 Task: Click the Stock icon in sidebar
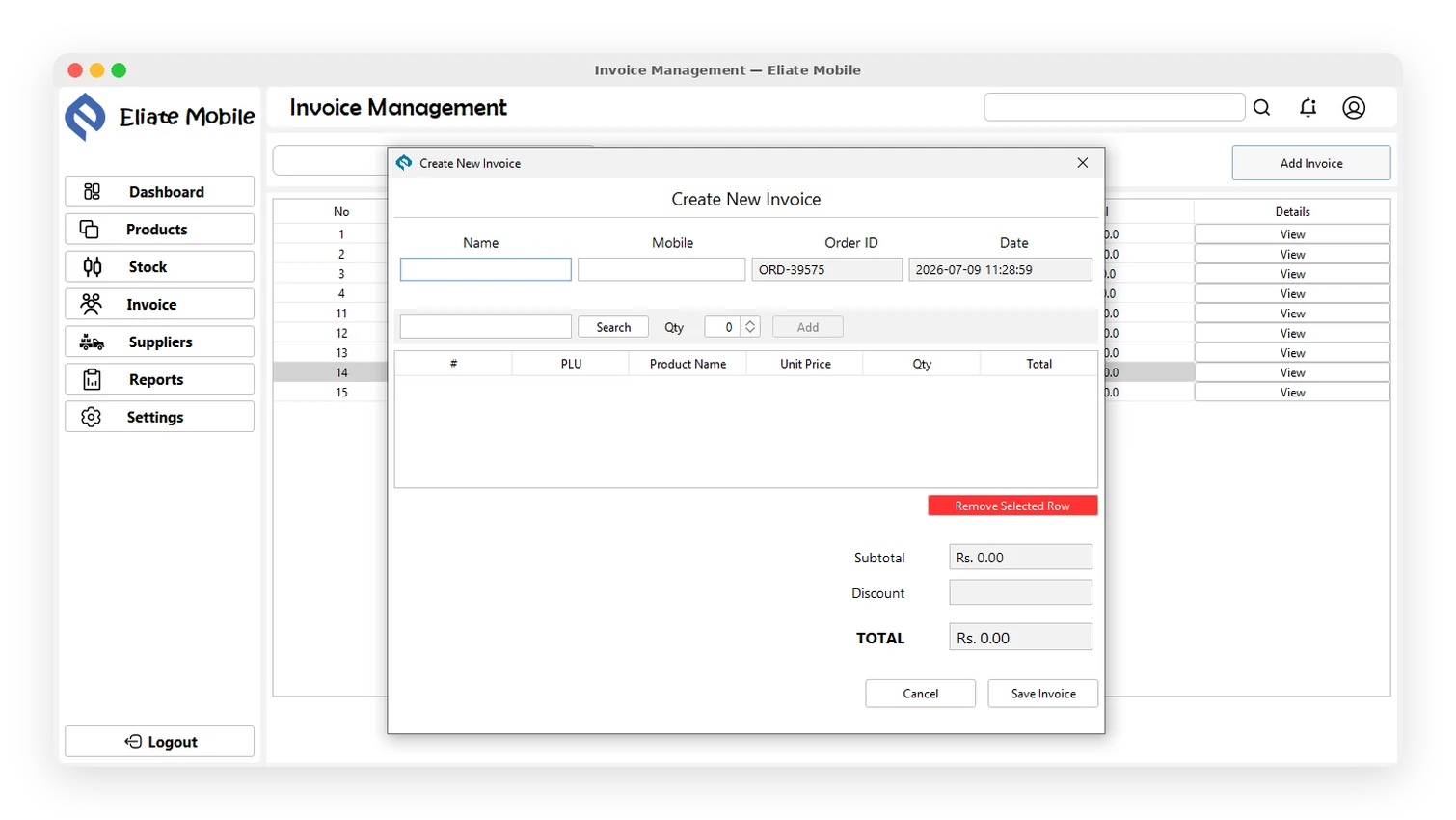[x=93, y=267]
